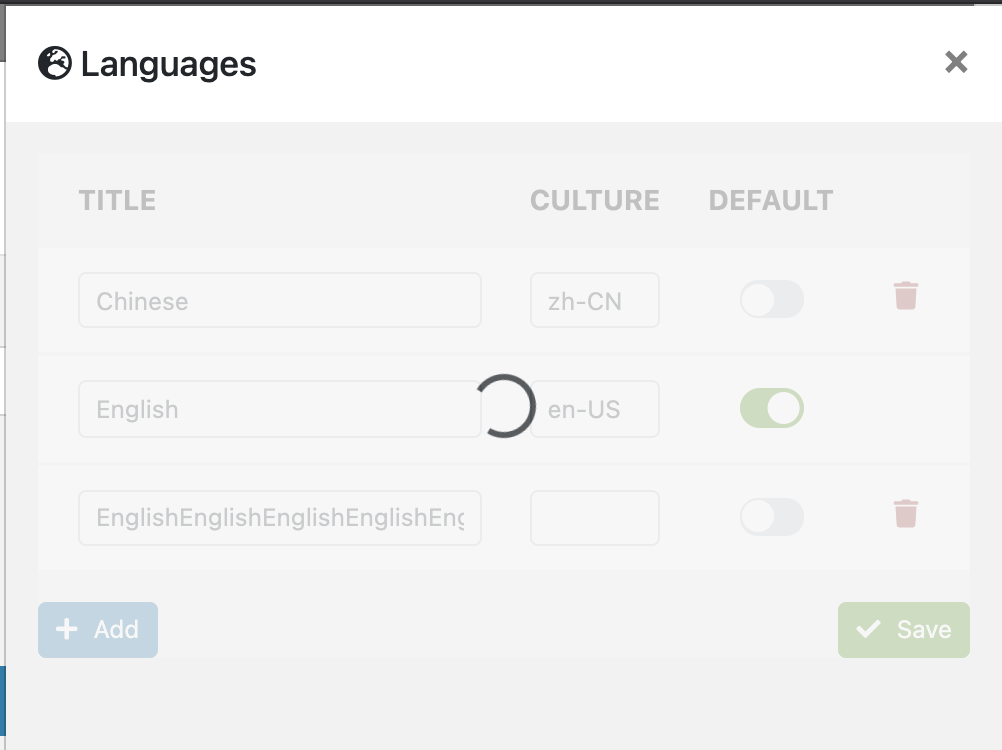Edit the en-US culture field
The width and height of the screenshot is (1002, 750).
[595, 409]
